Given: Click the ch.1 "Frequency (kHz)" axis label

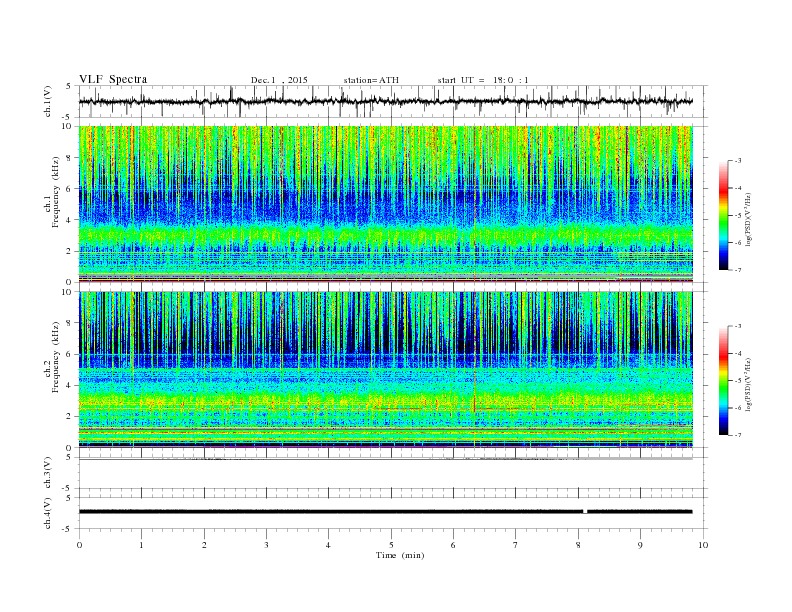Looking at the screenshot, I should pyautogui.click(x=56, y=192).
